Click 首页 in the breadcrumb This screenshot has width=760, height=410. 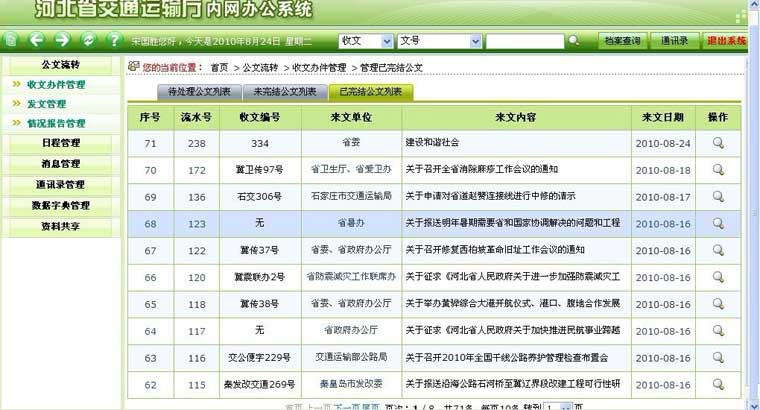[x=219, y=68]
